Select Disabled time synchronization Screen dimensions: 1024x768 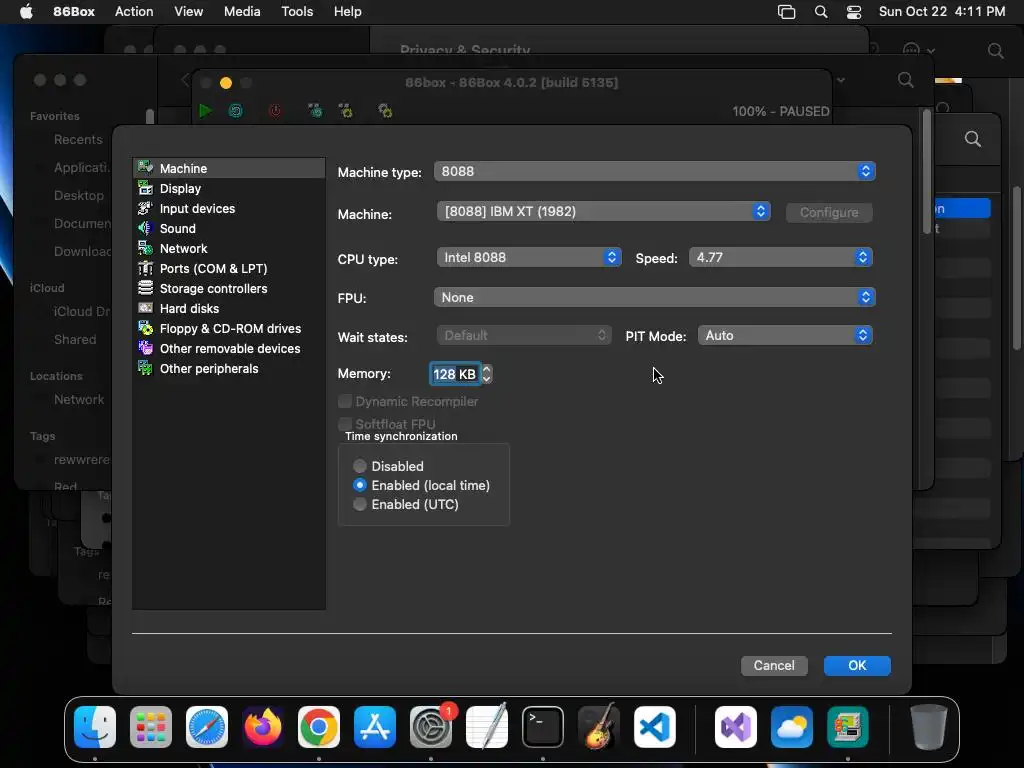pyautogui.click(x=360, y=466)
